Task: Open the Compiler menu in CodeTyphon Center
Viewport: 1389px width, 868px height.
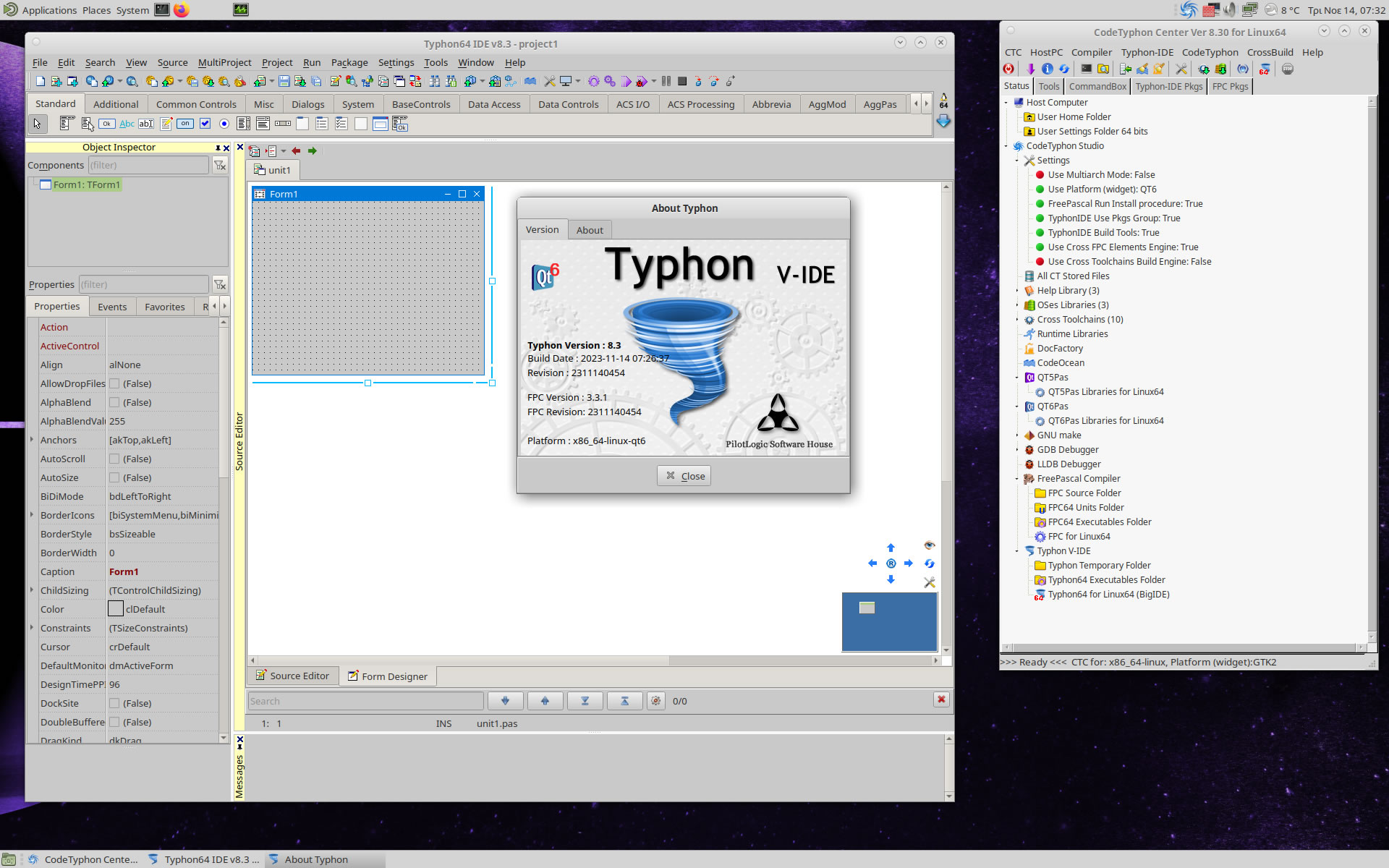Action: tap(1092, 52)
